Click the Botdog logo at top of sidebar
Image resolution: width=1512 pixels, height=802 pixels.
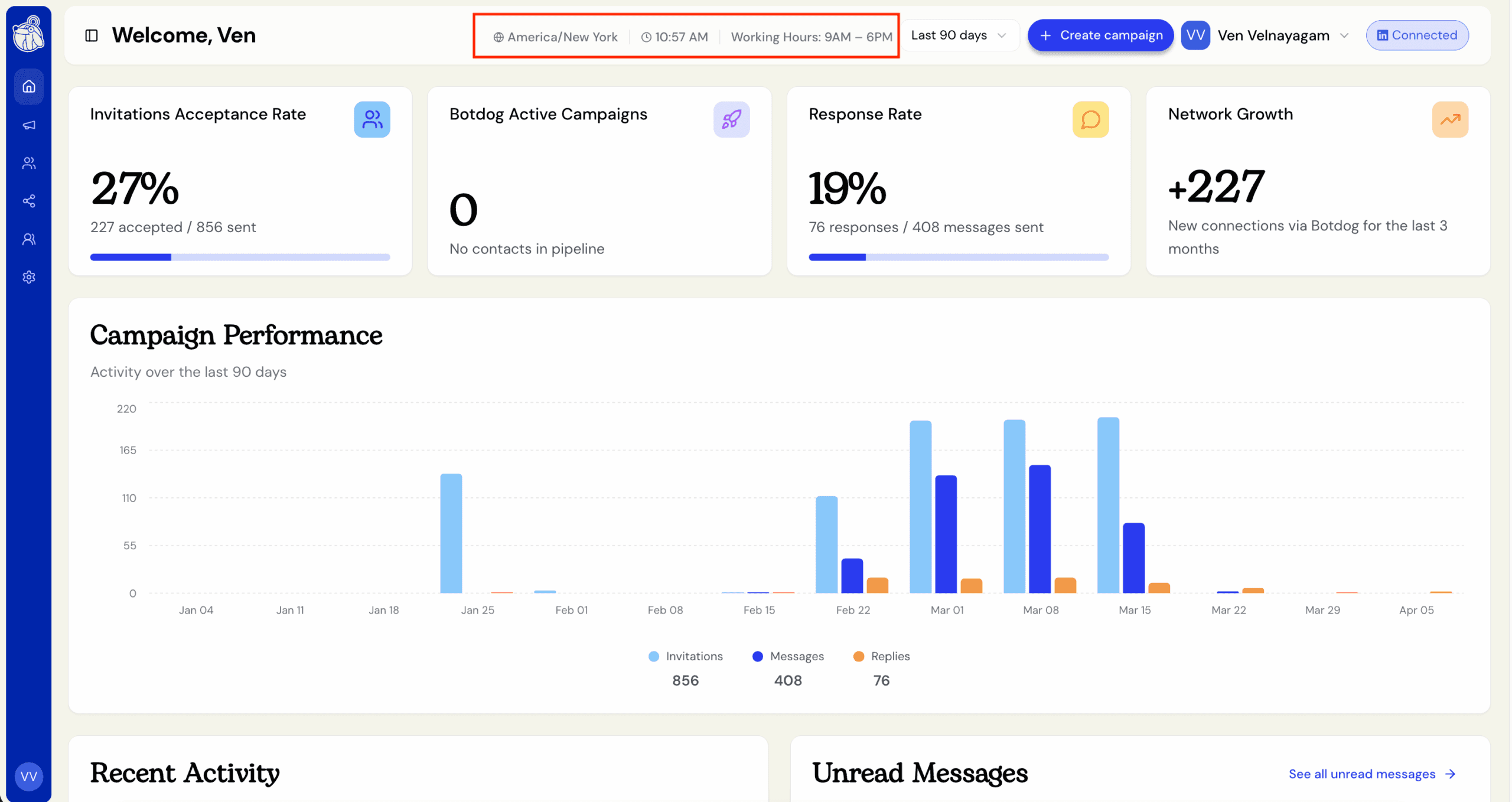28,33
